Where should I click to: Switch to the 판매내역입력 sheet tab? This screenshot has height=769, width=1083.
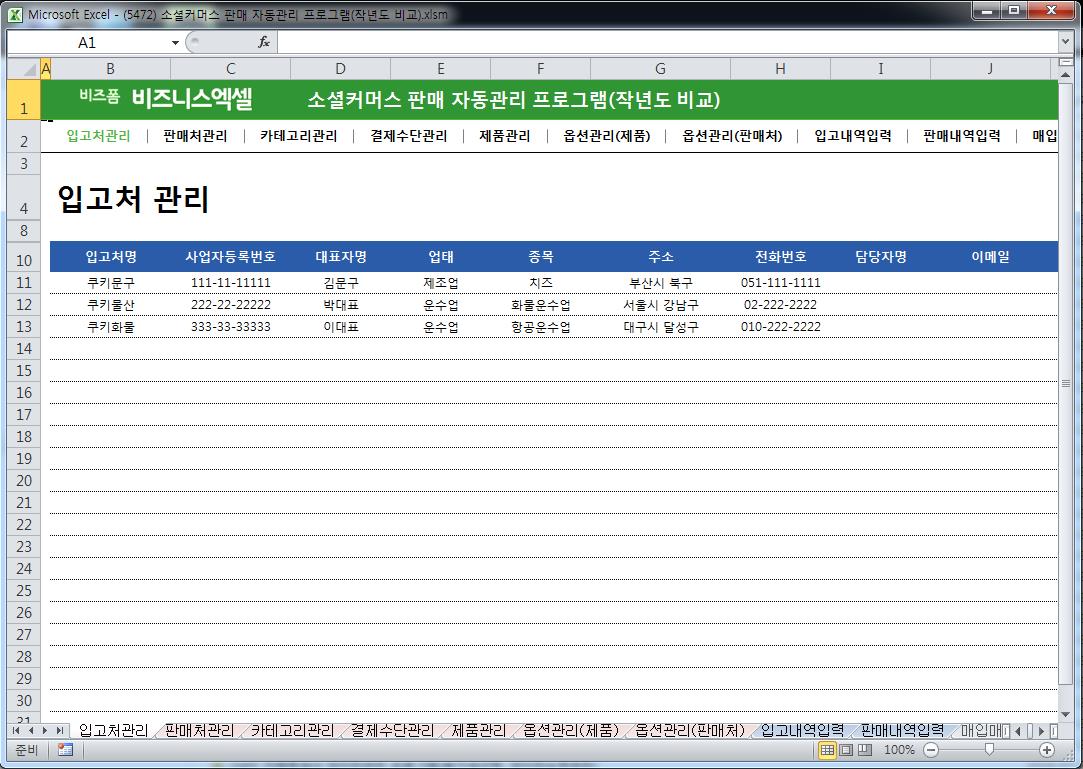coord(902,730)
